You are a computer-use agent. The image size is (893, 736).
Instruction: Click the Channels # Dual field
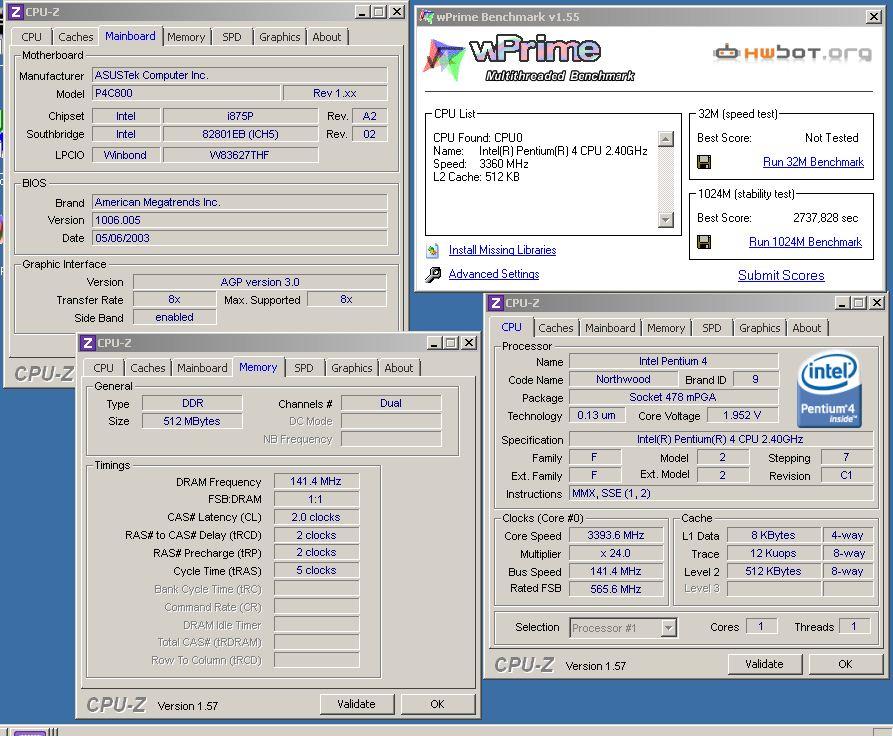click(391, 403)
